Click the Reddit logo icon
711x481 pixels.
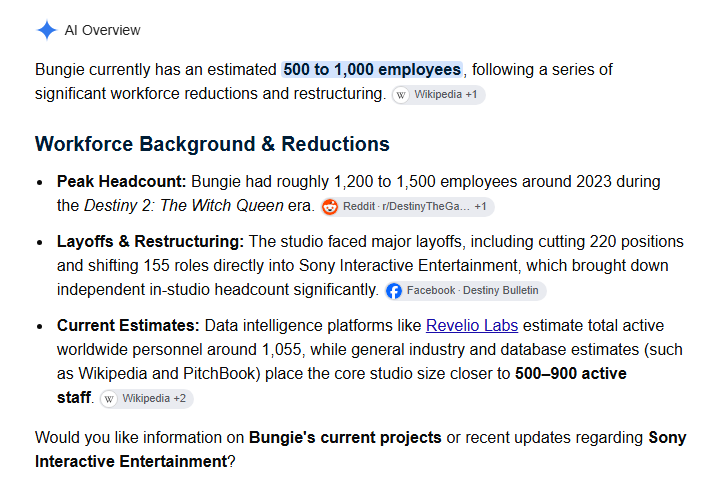coord(330,207)
